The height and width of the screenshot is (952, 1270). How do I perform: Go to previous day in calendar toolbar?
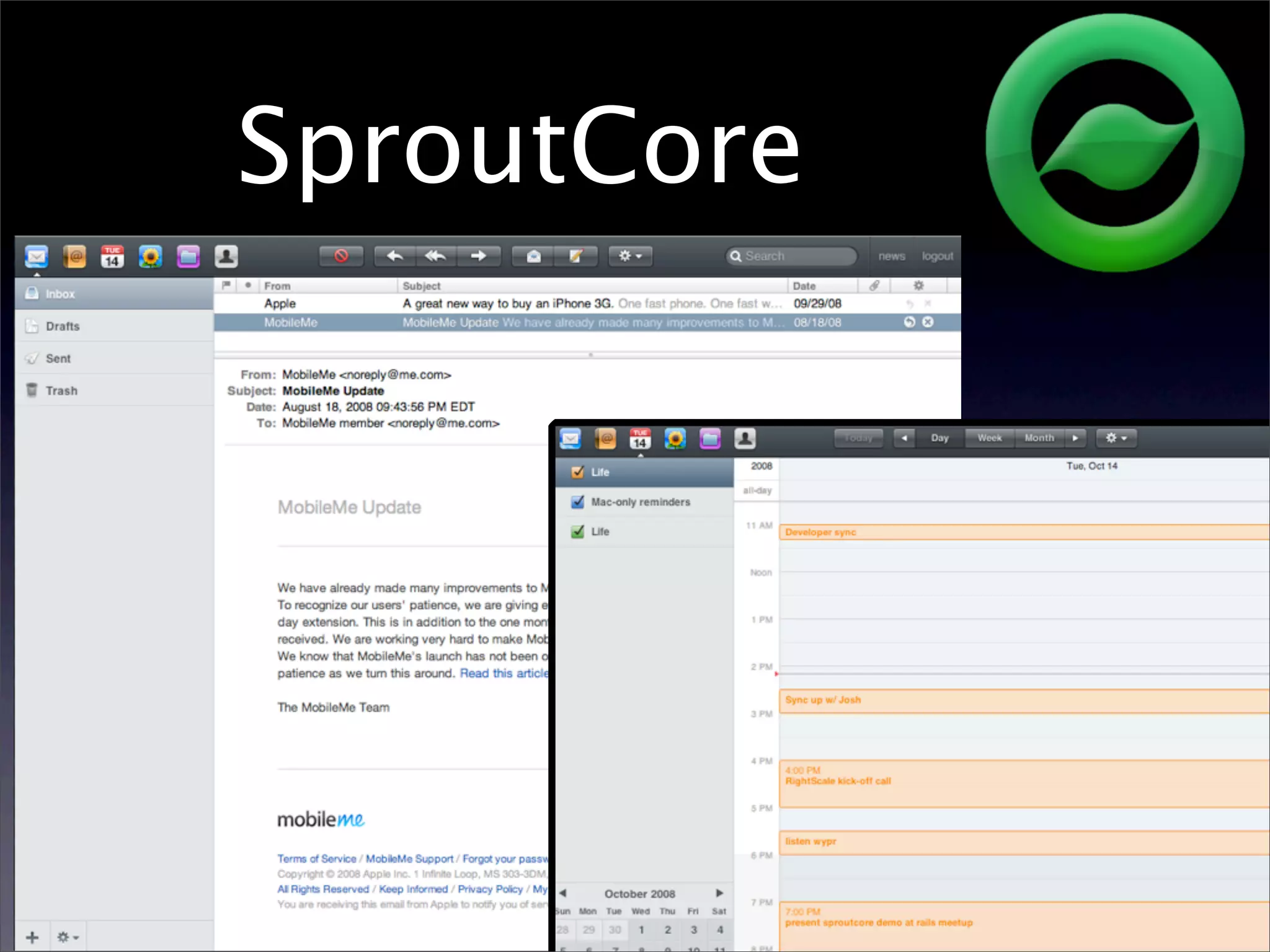904,438
